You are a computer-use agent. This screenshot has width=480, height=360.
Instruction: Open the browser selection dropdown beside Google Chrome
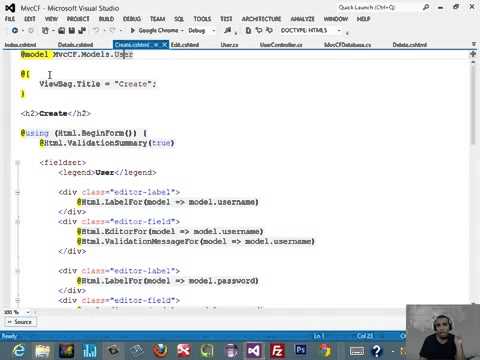[182, 31]
